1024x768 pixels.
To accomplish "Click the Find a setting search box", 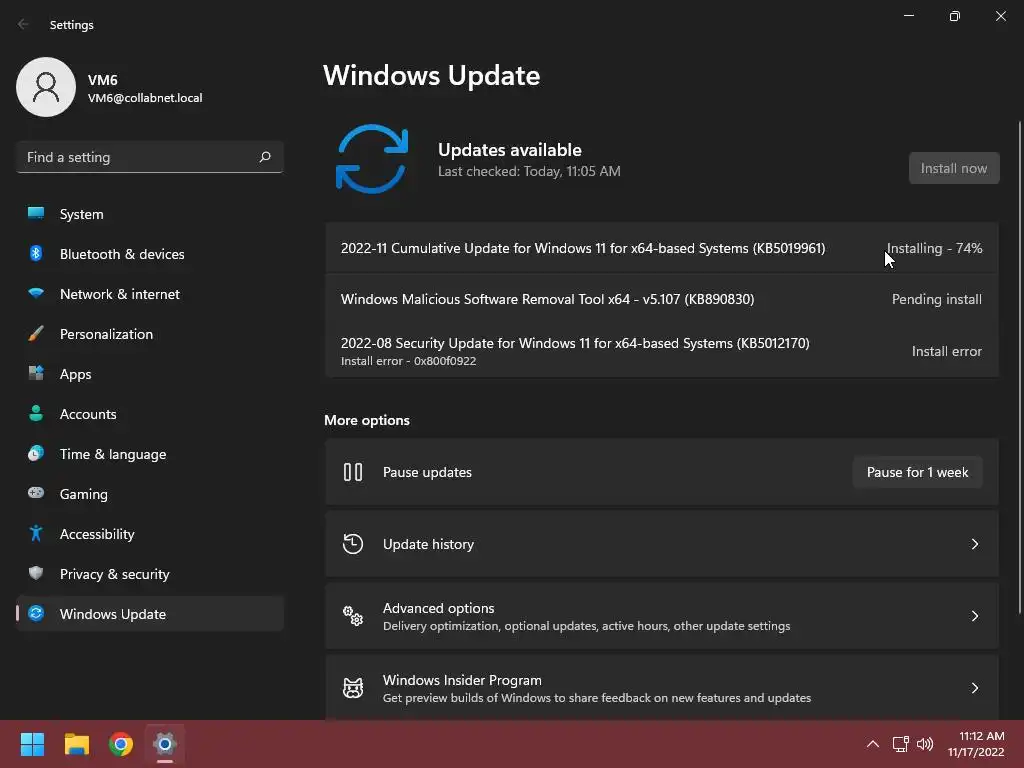I will 150,157.
